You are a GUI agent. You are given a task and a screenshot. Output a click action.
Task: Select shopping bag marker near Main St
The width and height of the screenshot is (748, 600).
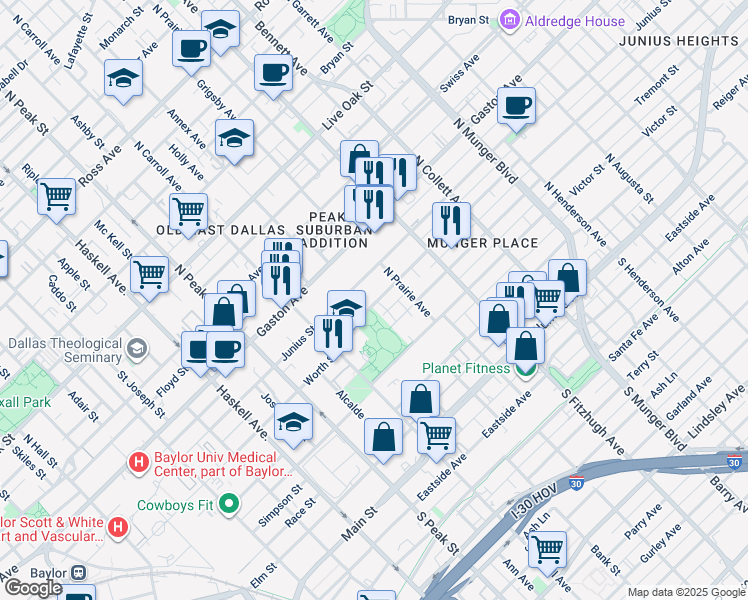tap(383, 437)
